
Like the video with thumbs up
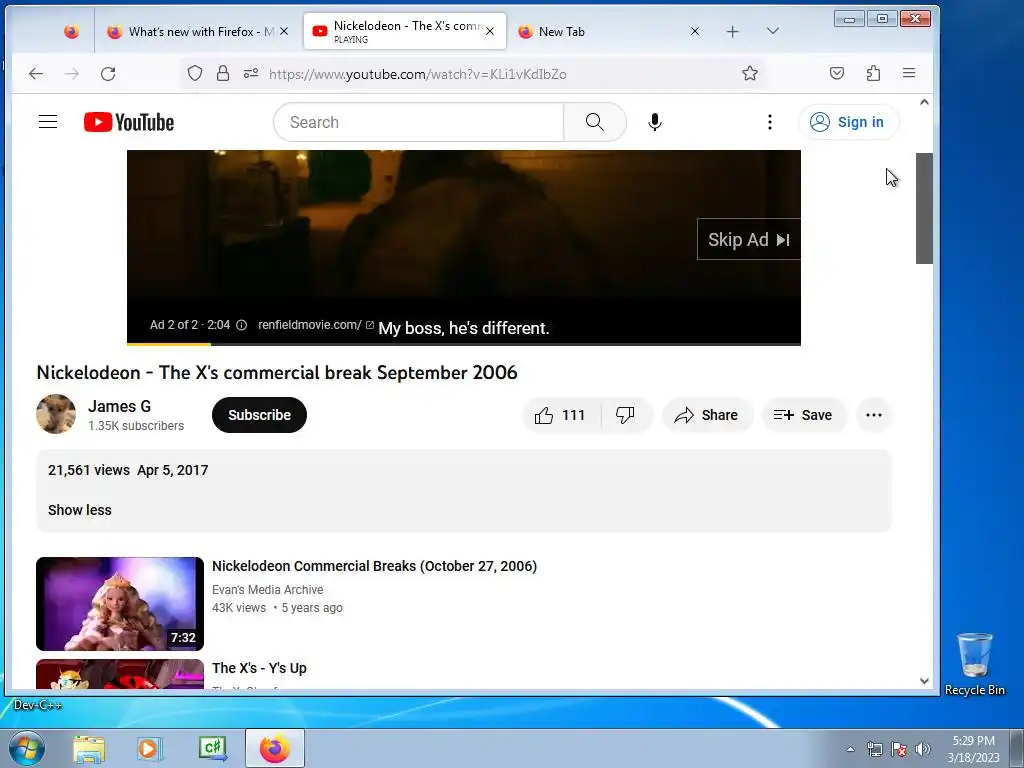click(x=560, y=415)
